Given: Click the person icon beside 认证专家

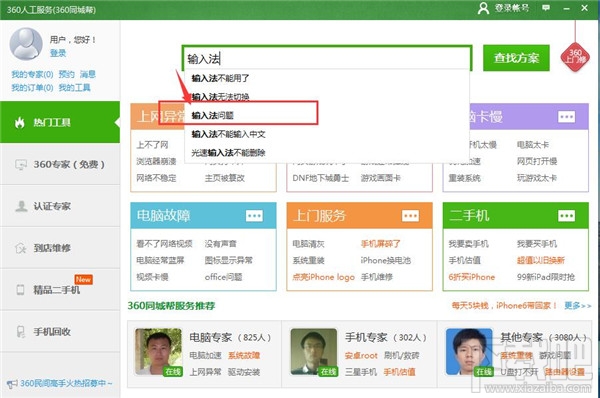Looking at the screenshot, I should click(x=21, y=206).
